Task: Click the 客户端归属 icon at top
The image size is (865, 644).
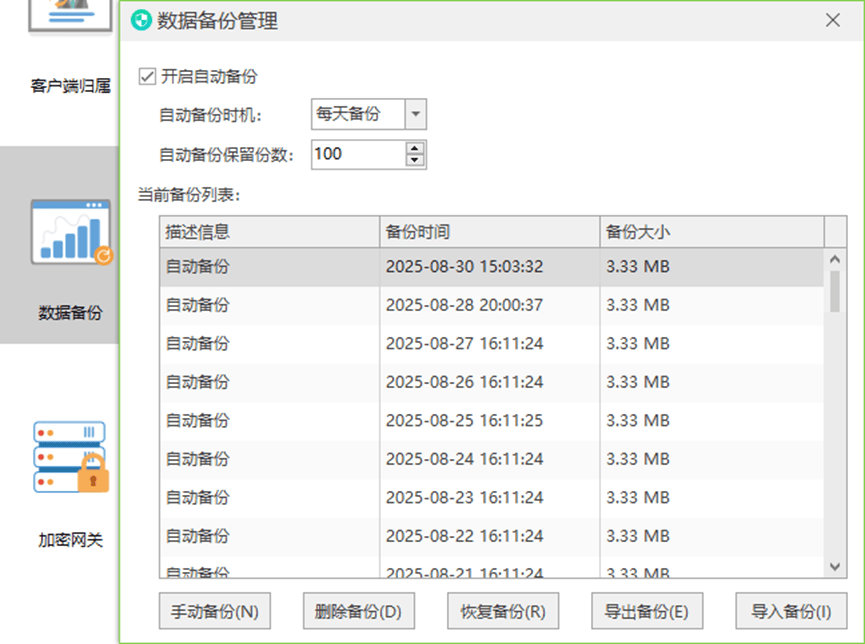Action: point(70,20)
